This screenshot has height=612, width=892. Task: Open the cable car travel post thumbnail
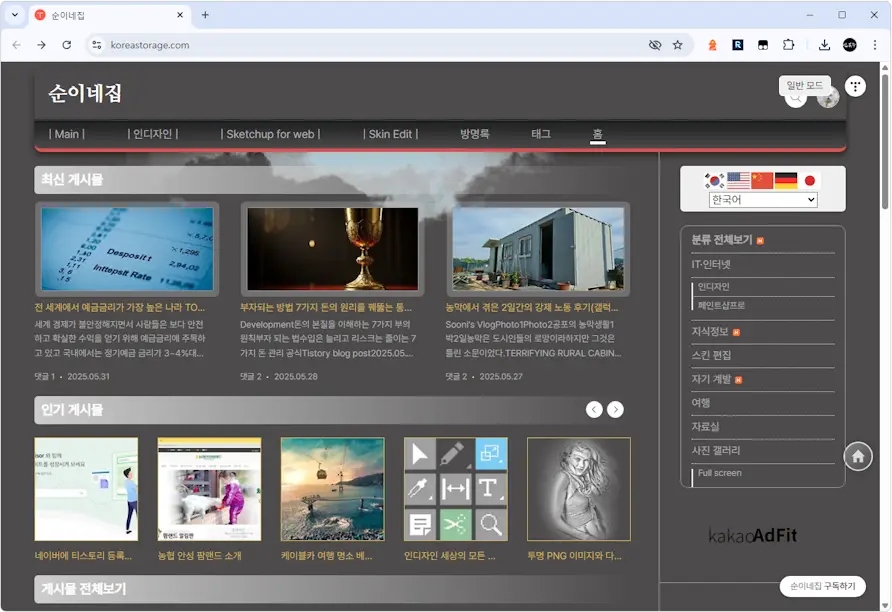tap(333, 489)
